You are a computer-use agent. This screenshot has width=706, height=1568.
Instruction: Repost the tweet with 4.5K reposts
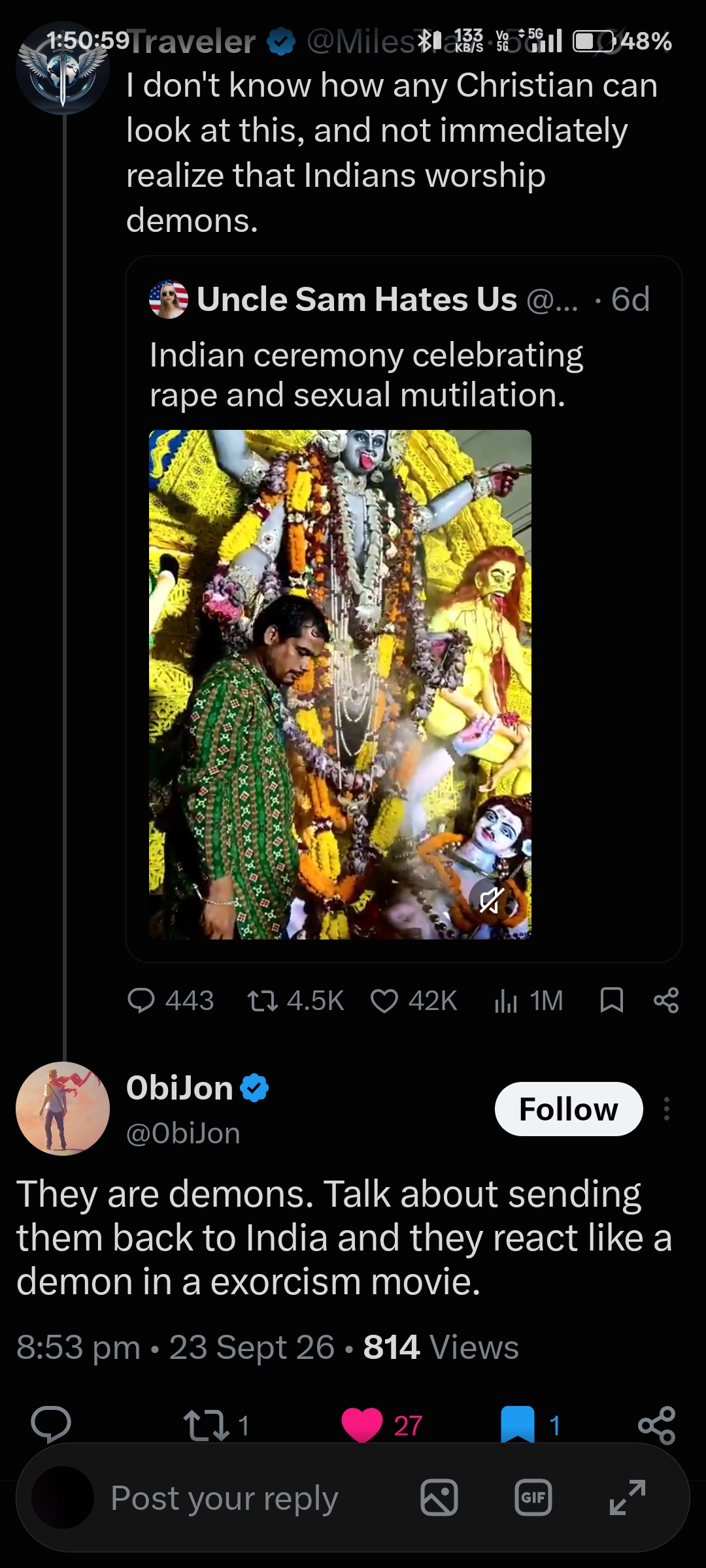pos(262,1000)
